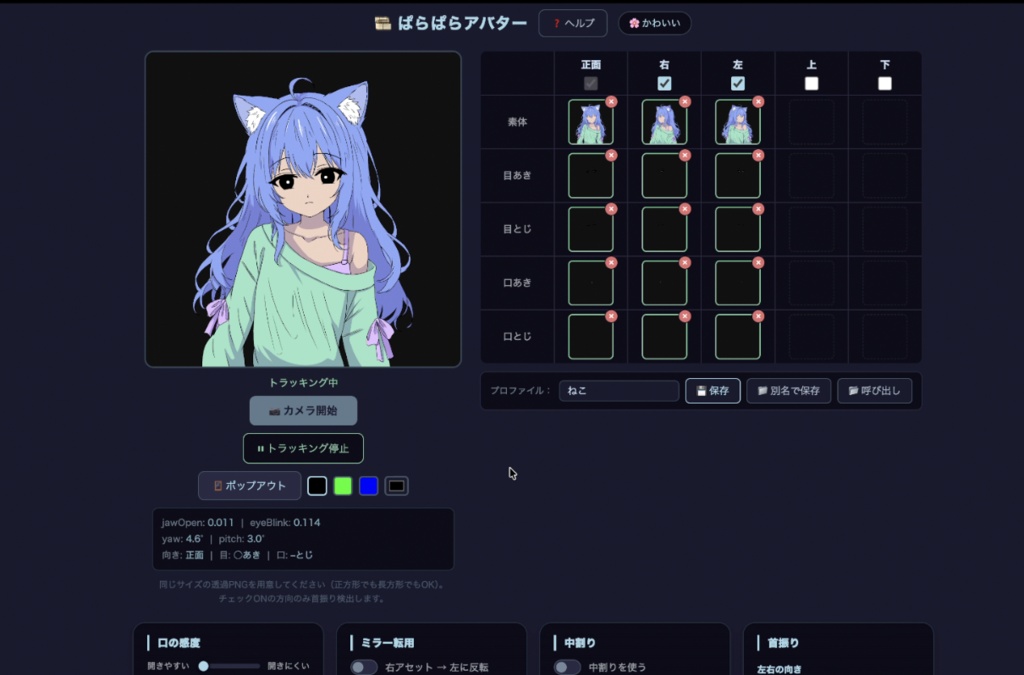Click the pitch: 3.0° value

(241, 539)
